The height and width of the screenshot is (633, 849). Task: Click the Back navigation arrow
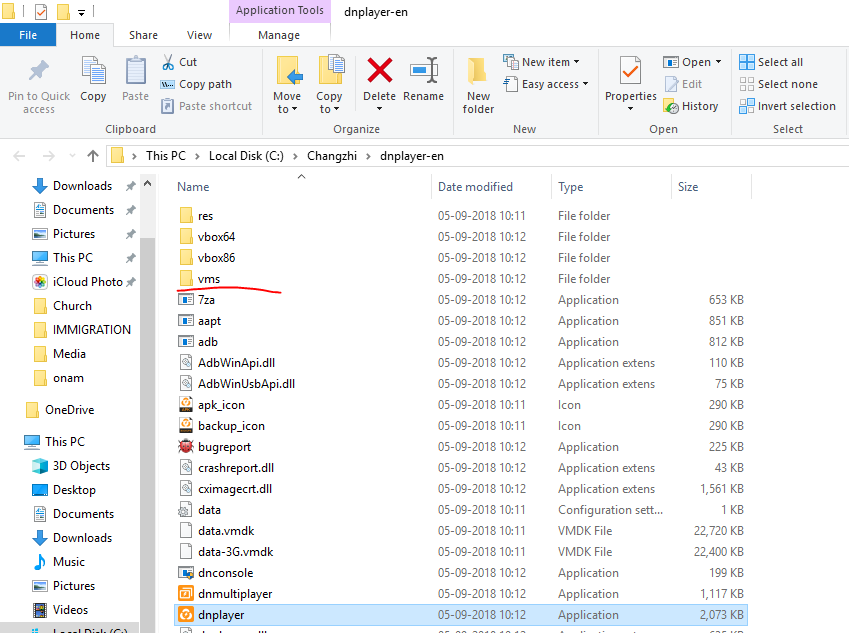point(19,156)
